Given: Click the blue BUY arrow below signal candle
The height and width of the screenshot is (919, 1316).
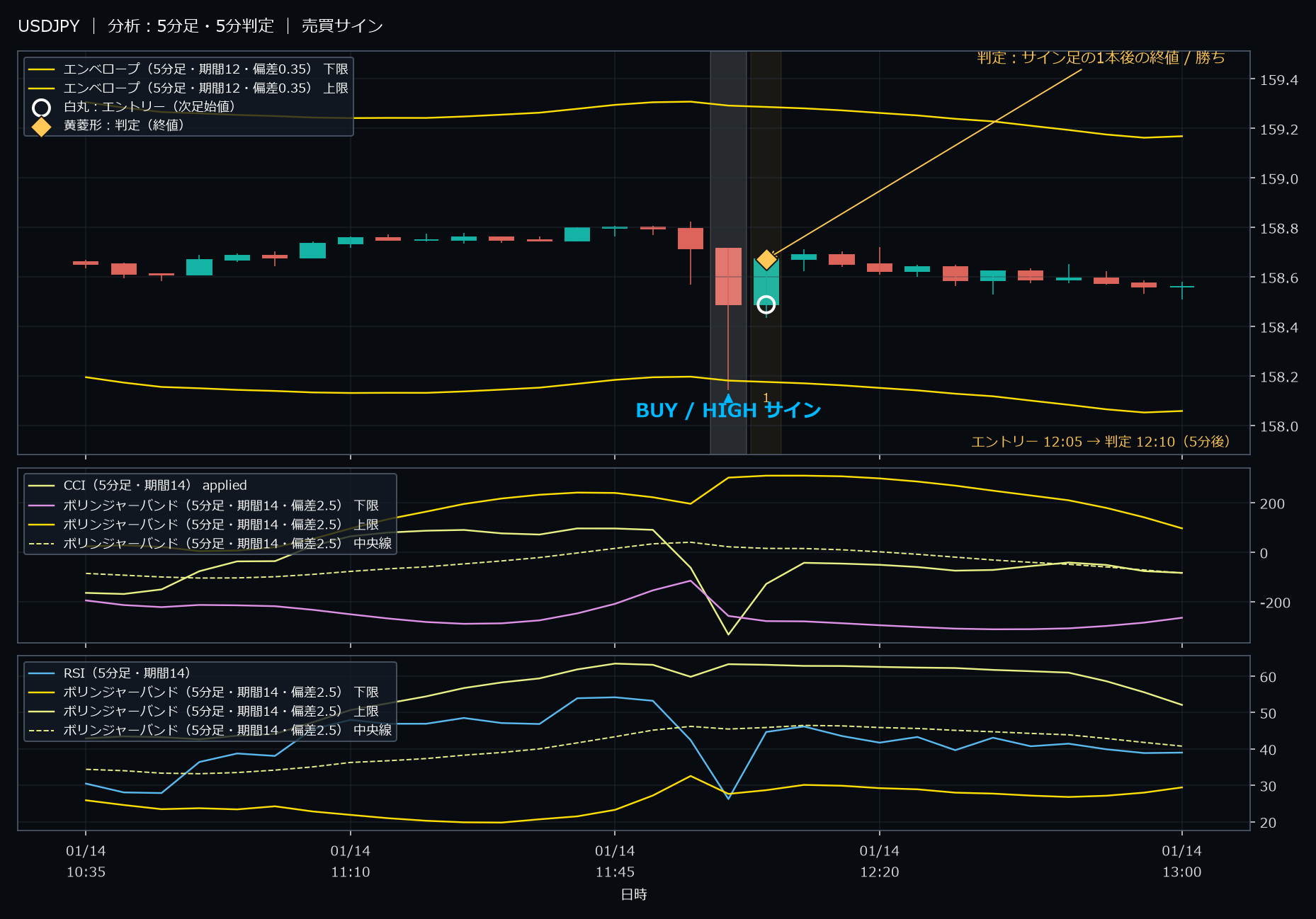Looking at the screenshot, I should (x=728, y=399).
